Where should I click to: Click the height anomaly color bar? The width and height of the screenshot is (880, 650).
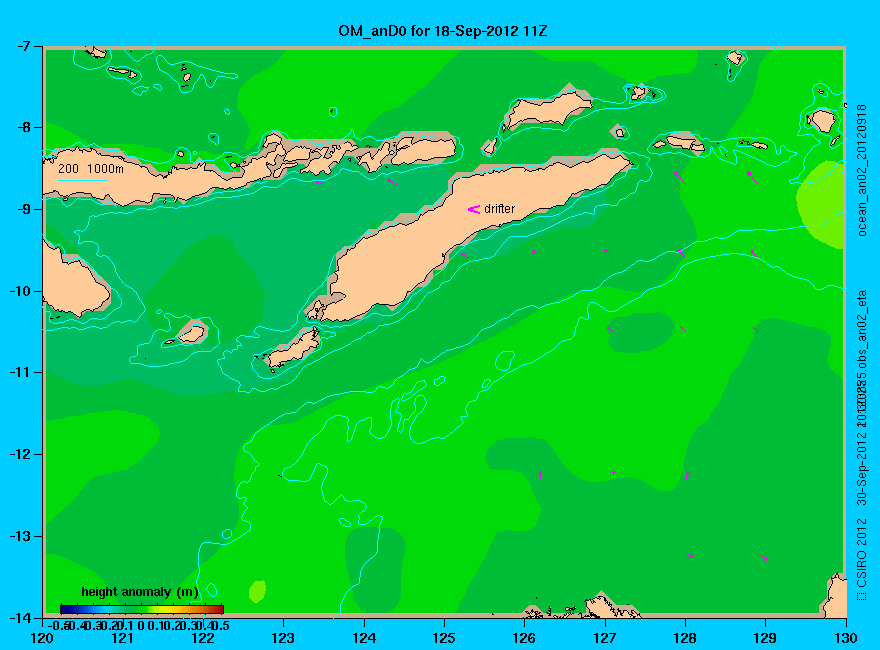[142, 609]
